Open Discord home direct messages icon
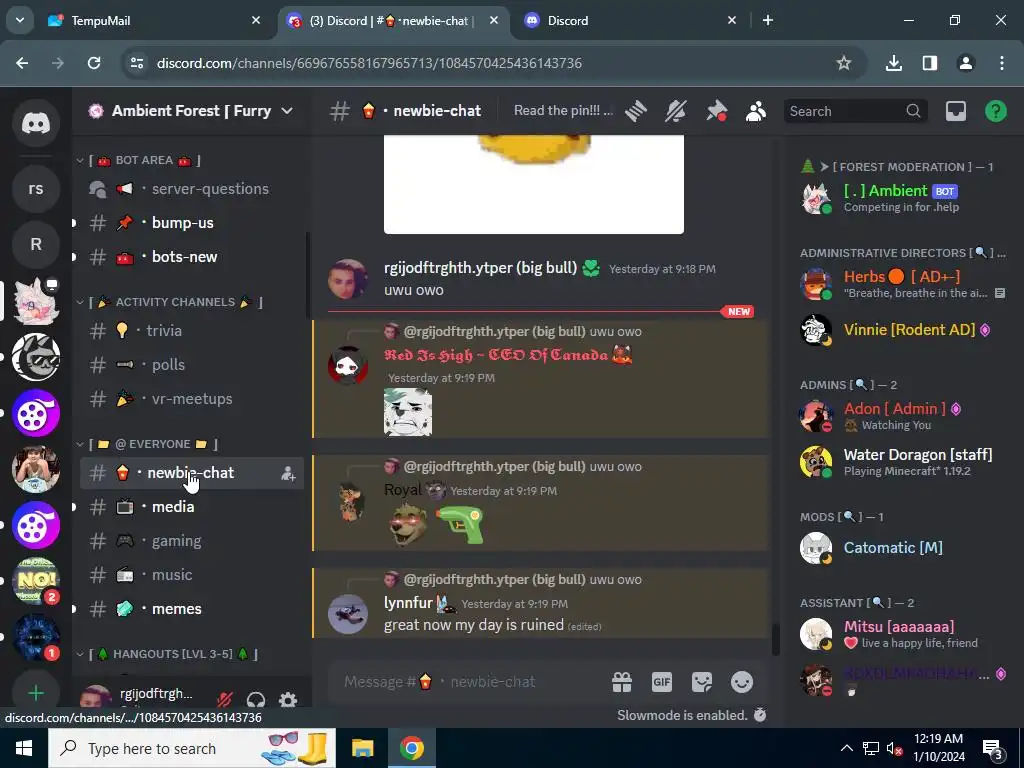 36,123
